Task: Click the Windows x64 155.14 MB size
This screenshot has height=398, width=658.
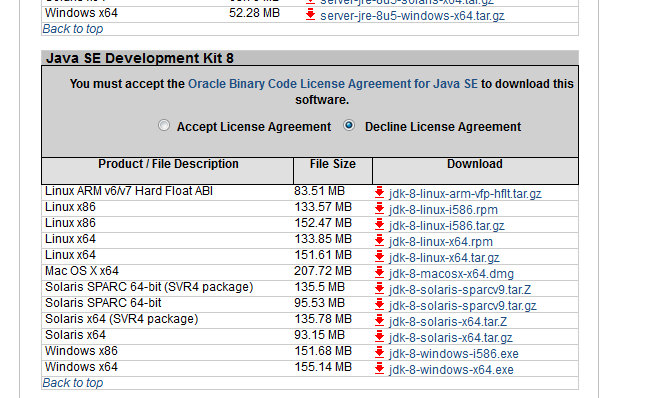Action: click(x=323, y=367)
